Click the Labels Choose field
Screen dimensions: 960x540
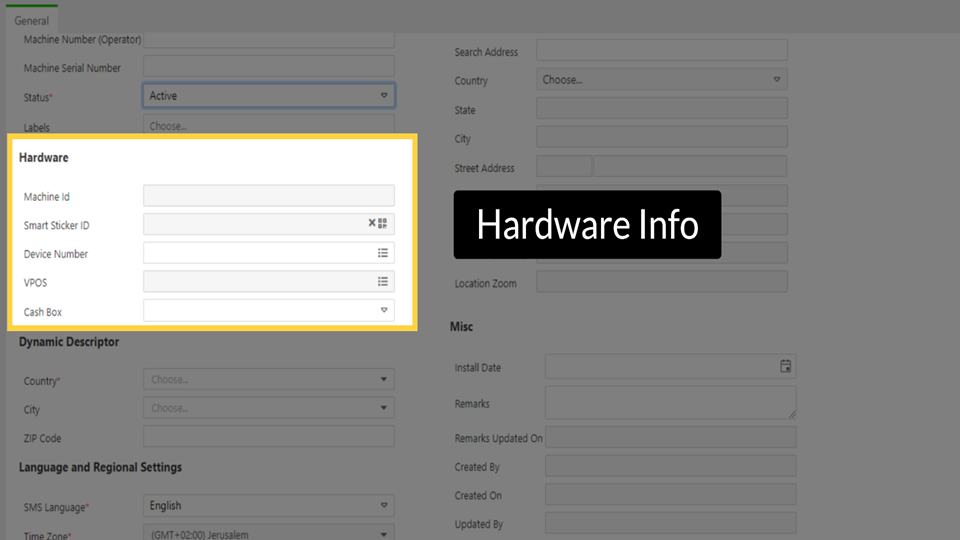[x=268, y=127]
